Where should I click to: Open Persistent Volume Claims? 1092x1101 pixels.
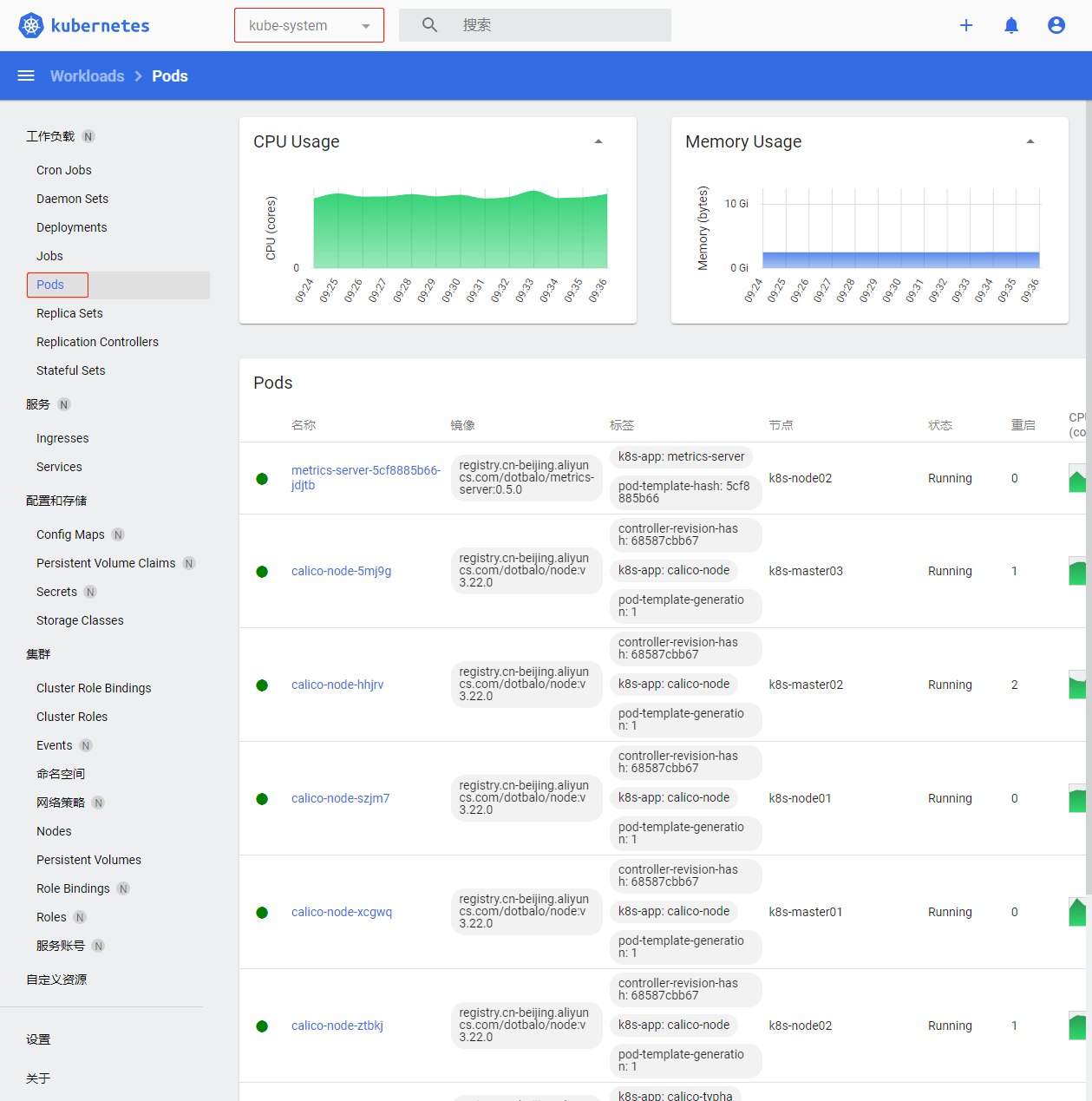point(106,563)
